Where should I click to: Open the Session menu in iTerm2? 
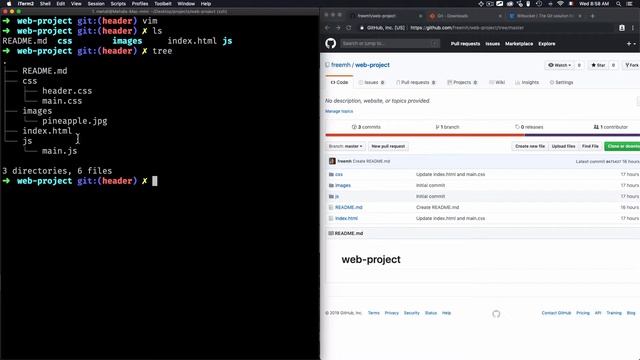[x=96, y=4]
